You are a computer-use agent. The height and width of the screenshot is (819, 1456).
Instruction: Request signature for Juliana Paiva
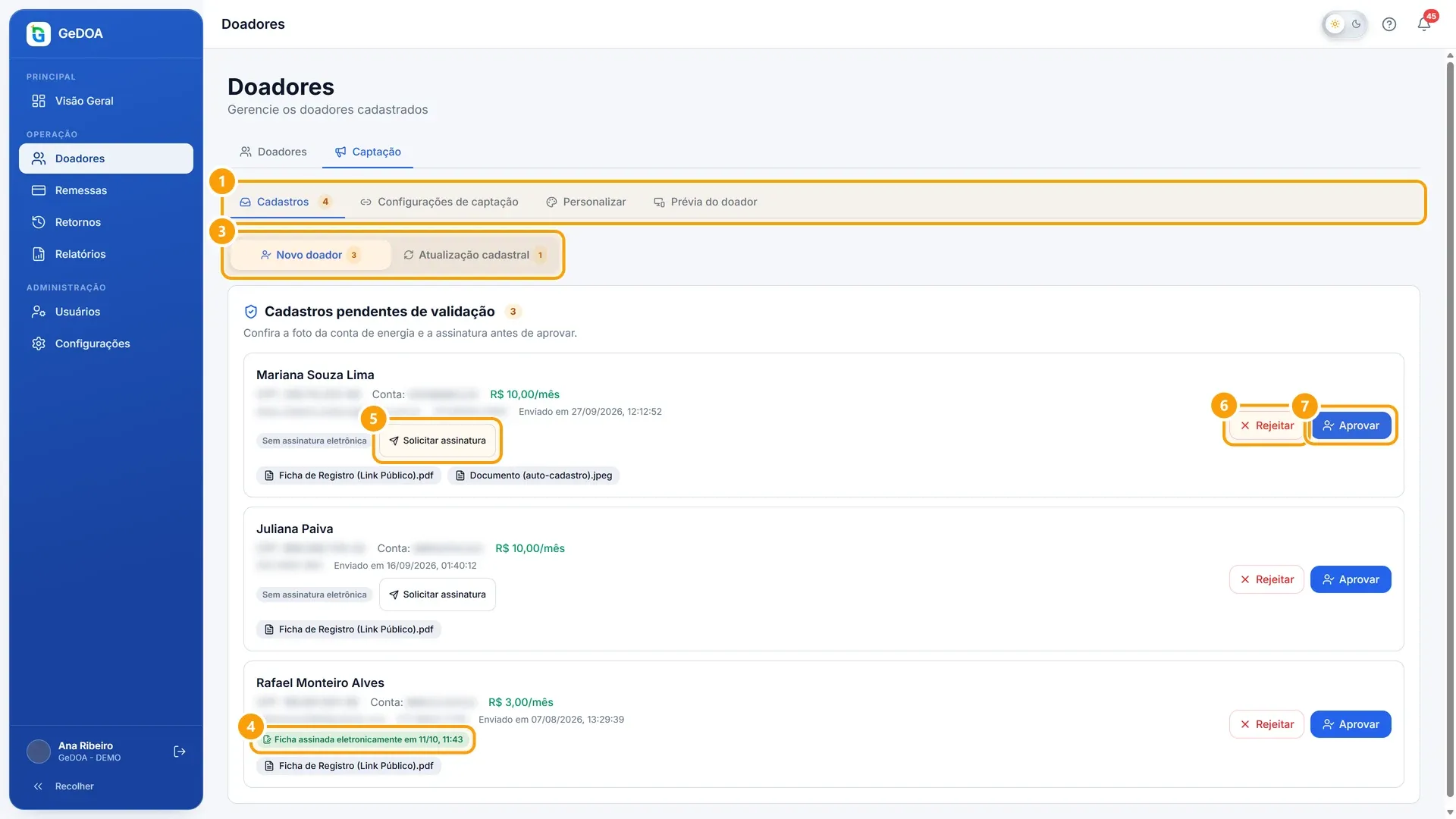(438, 595)
